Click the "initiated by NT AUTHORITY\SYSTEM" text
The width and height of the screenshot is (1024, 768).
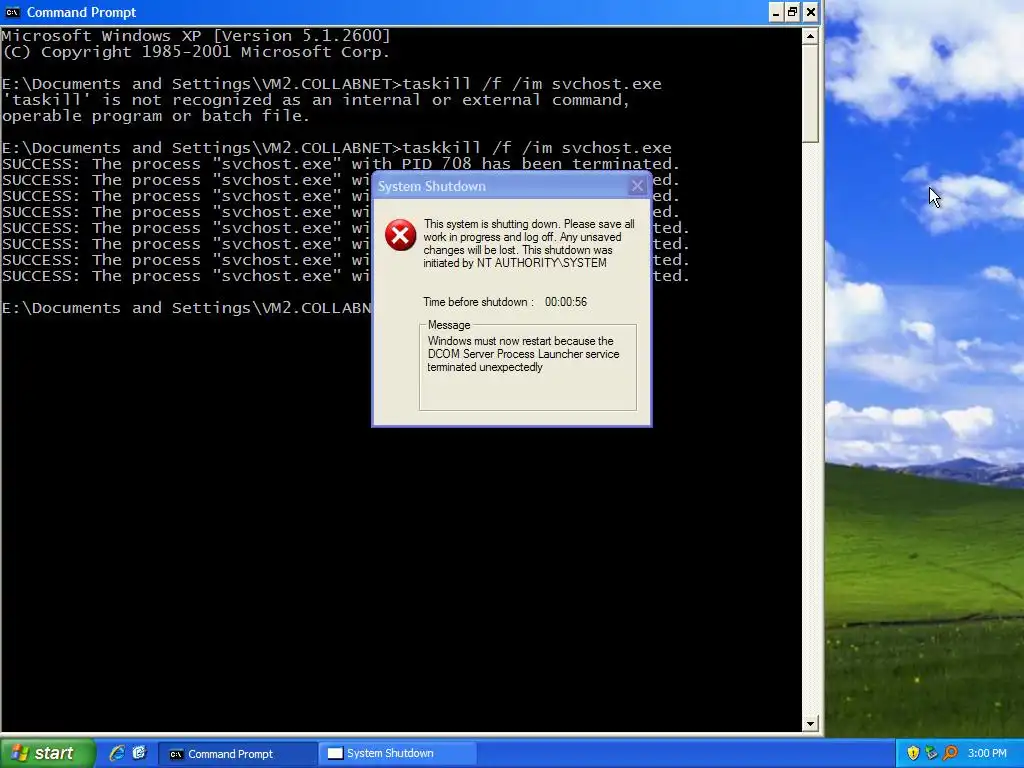(x=515, y=263)
